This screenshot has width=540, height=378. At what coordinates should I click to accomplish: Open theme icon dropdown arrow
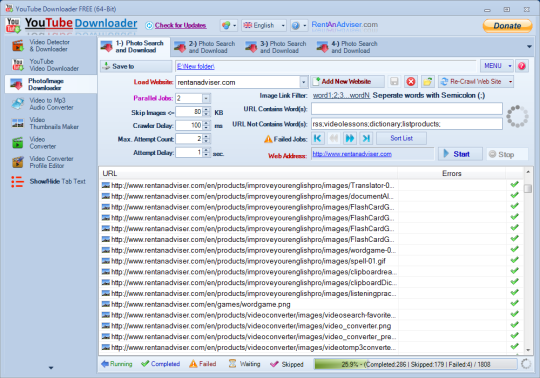coord(235,25)
